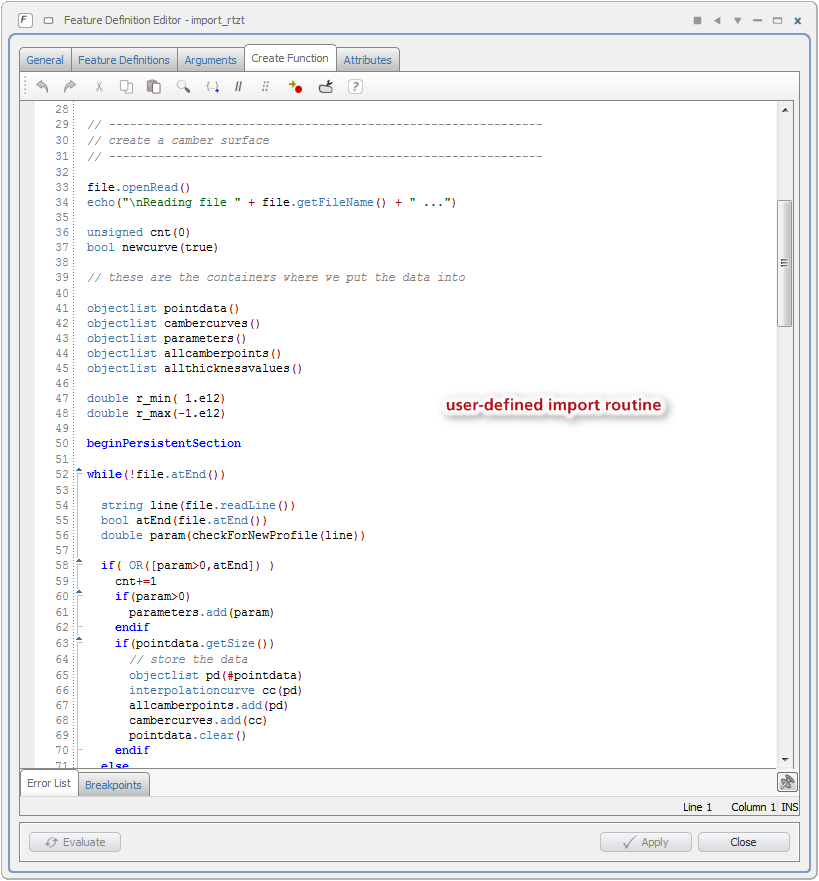
Task: Click the wrench settings toolbar icon
Action: 326,86
